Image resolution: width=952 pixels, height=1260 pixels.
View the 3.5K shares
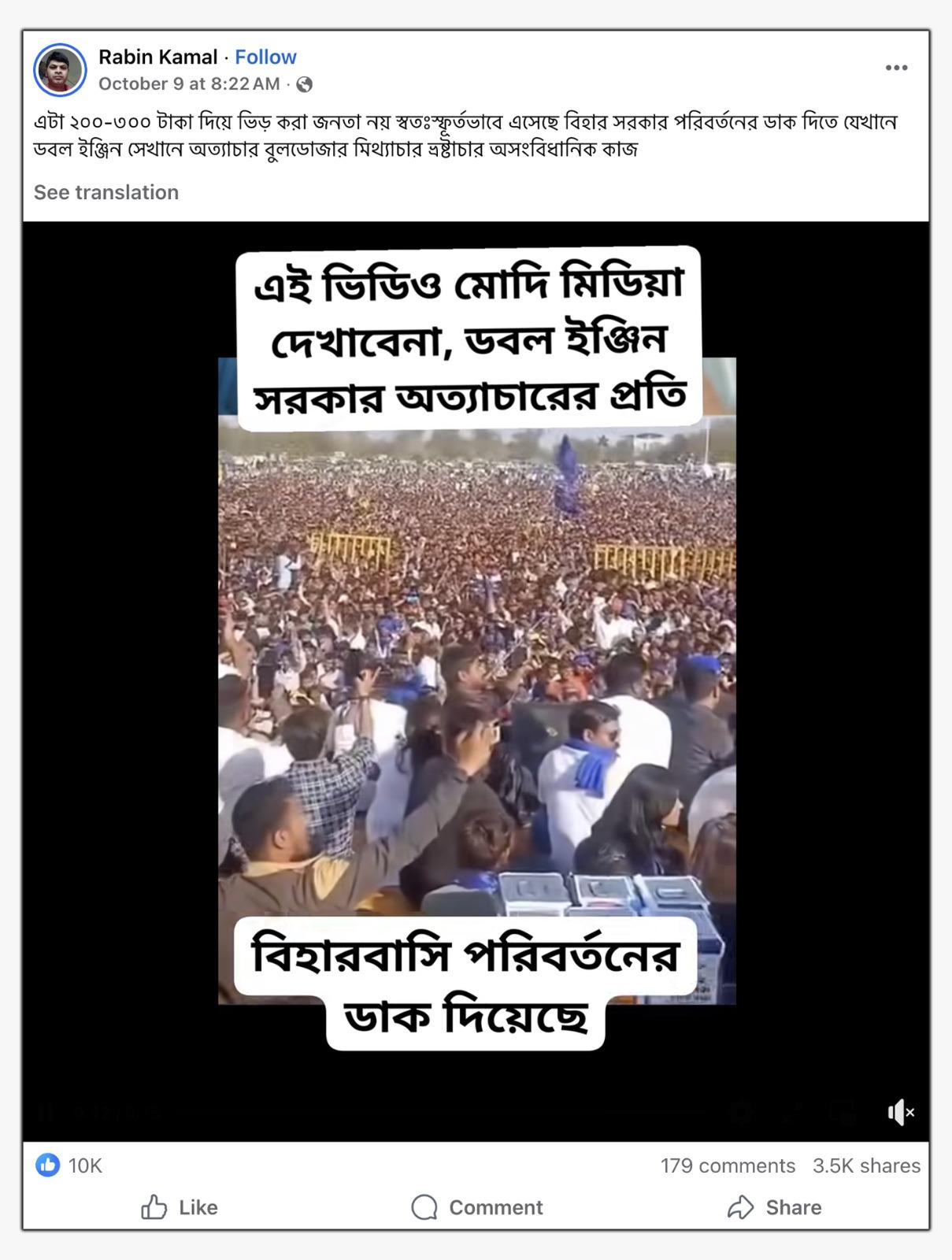(x=866, y=1165)
